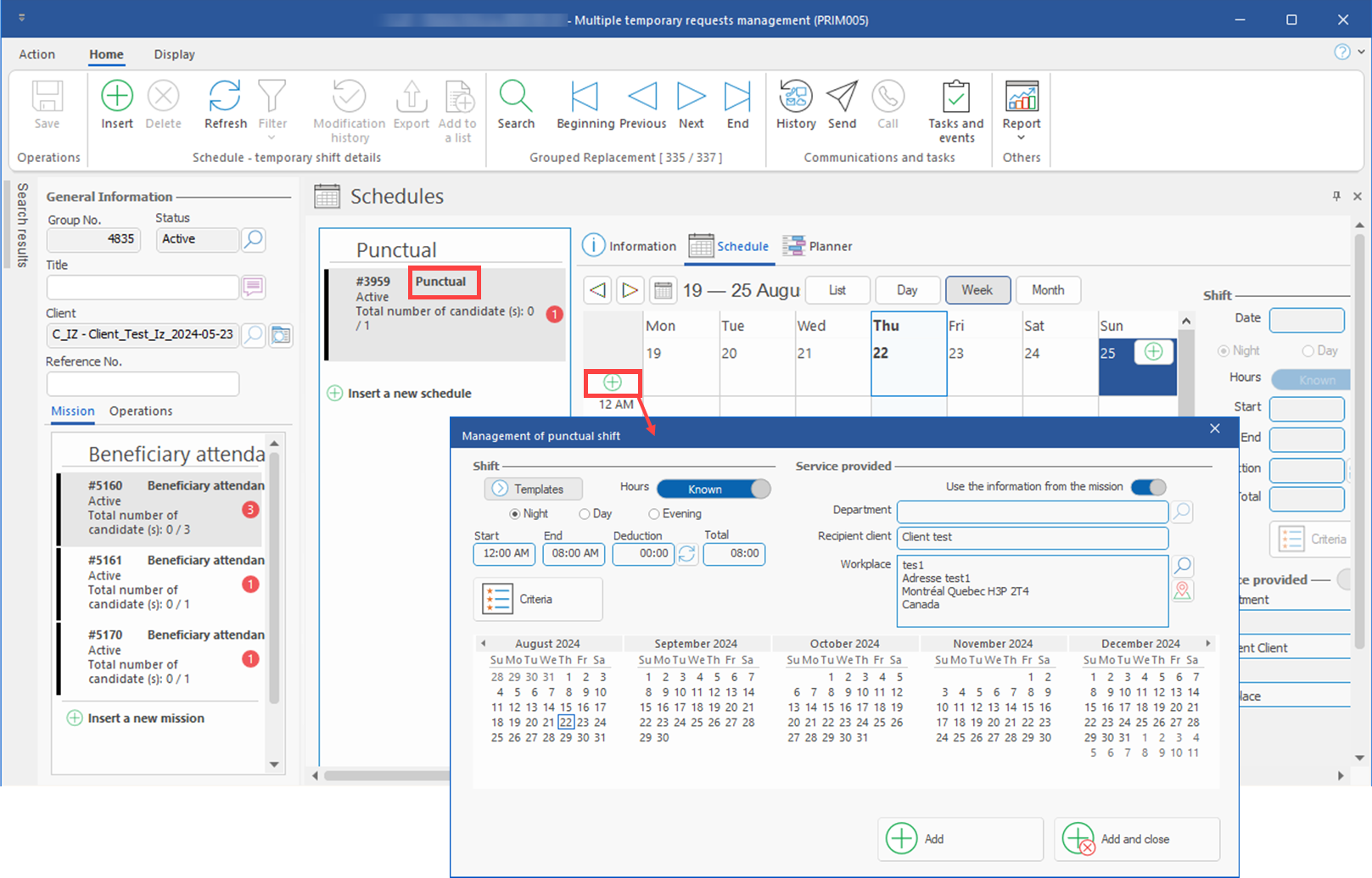Switch to the Display ribbon tab
This screenshot has width=1372, height=878.
[174, 54]
